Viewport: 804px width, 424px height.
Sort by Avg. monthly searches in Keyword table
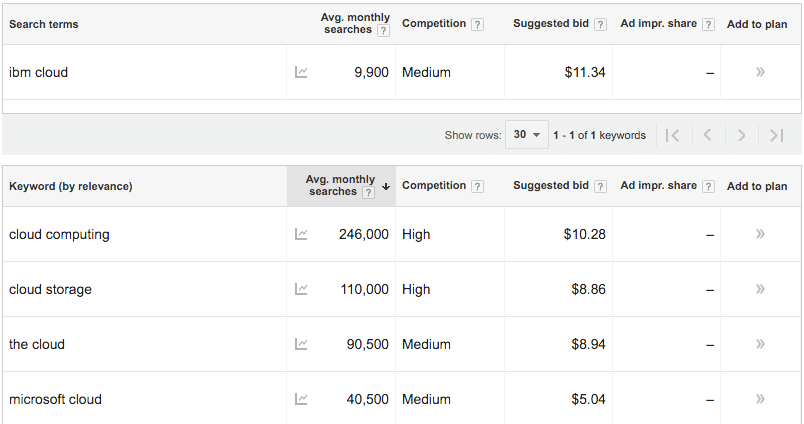point(341,186)
